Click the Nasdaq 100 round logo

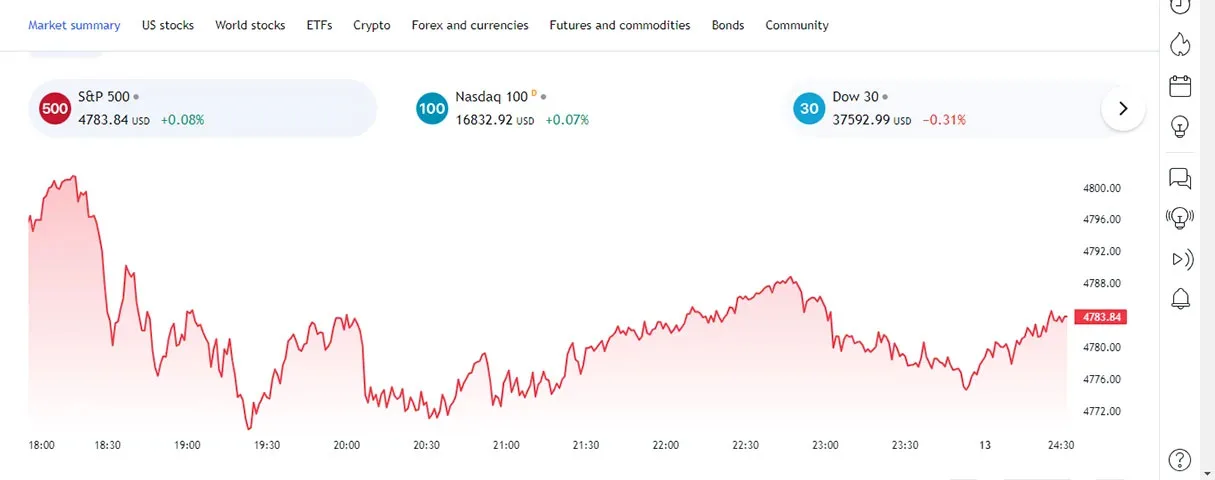(432, 108)
